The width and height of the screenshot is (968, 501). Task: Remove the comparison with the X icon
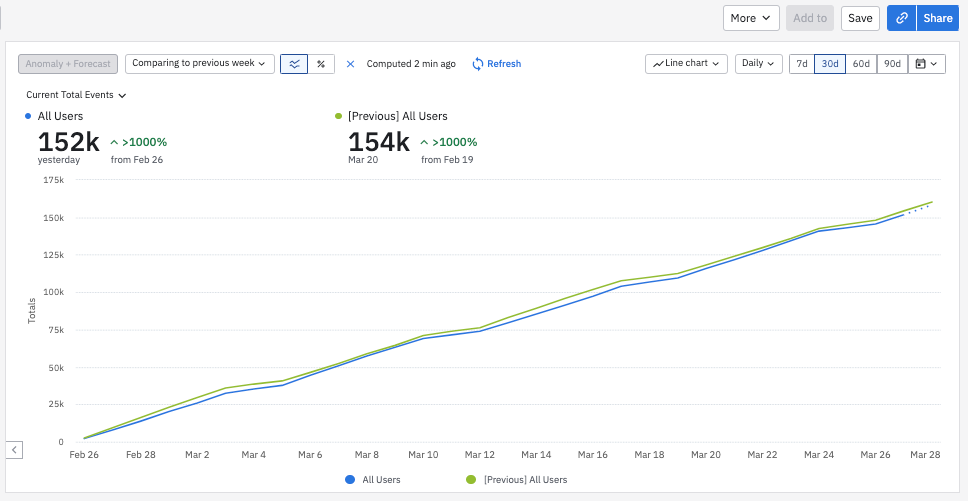350,64
